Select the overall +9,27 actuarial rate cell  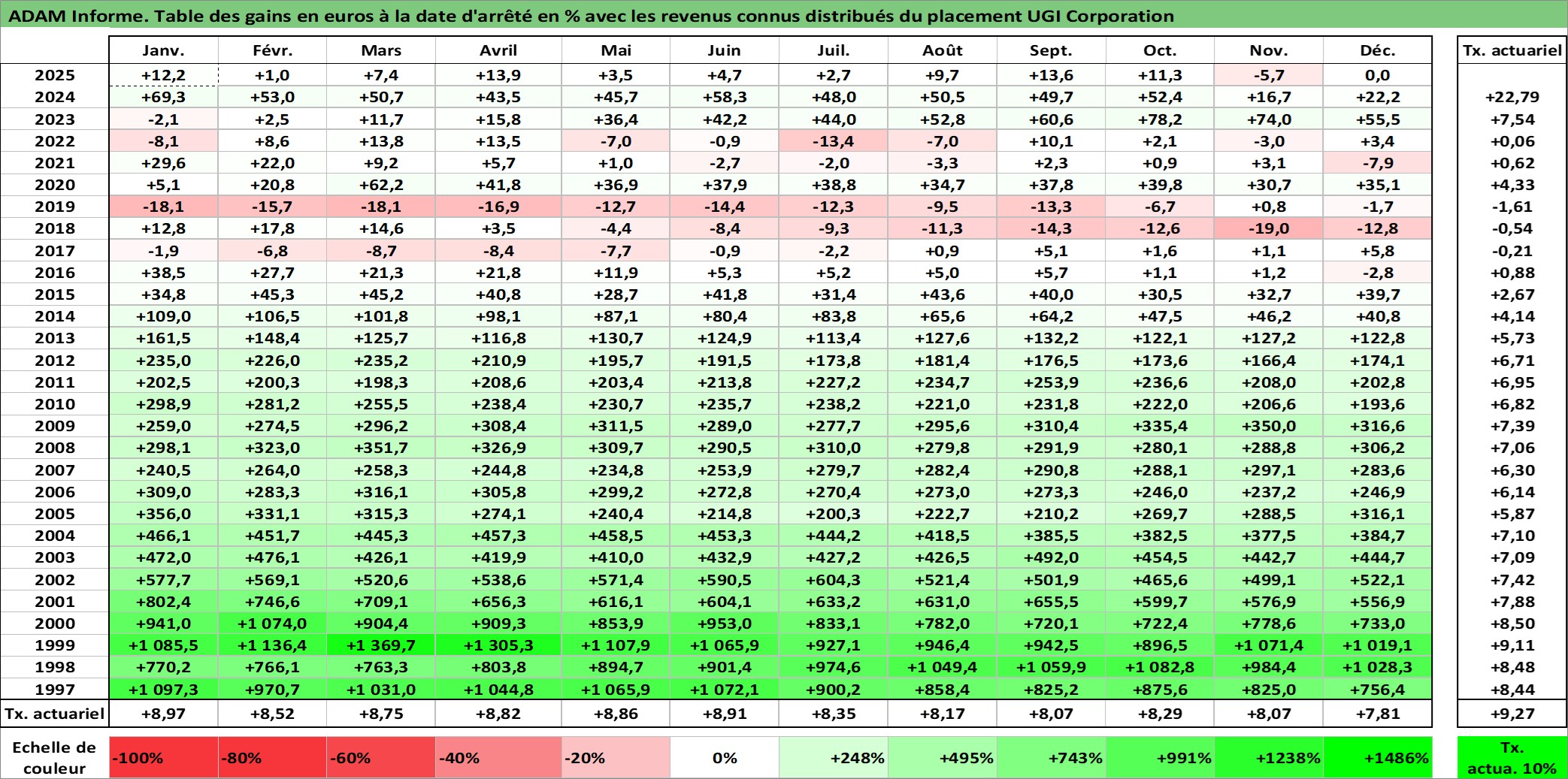[x=1512, y=714]
